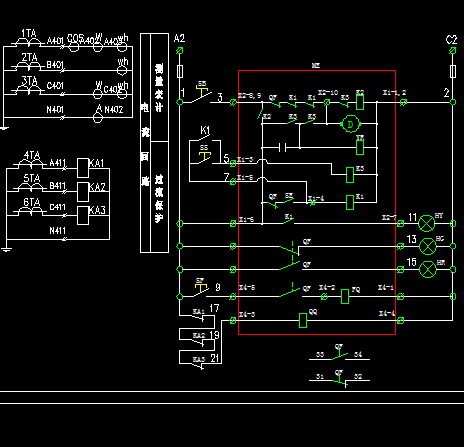464x447 pixels.
Task: Select wire number 11 beside the HY lamp
Action: 413,217
